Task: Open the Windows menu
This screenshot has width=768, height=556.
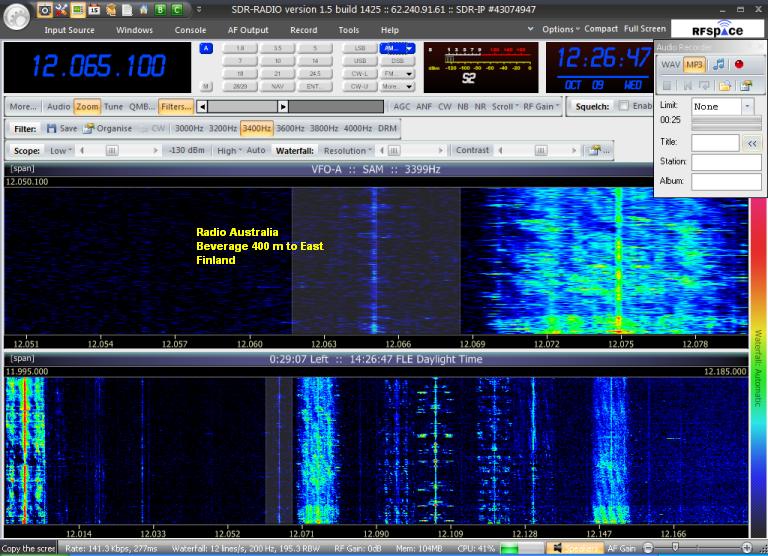Action: pyautogui.click(x=134, y=30)
